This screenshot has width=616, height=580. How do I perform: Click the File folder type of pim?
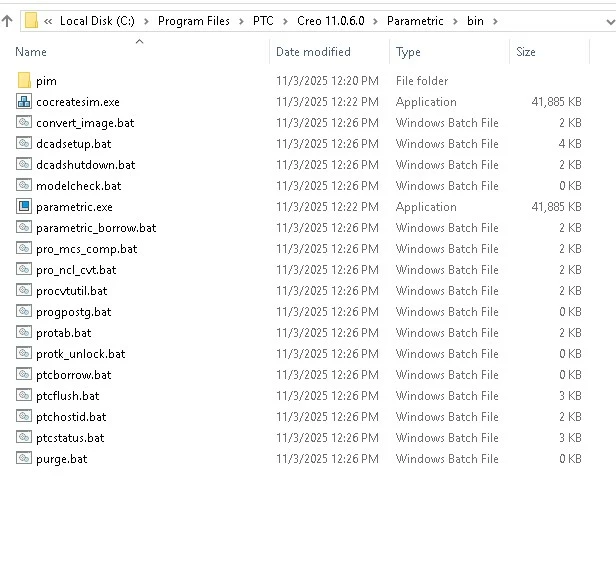(x=422, y=81)
